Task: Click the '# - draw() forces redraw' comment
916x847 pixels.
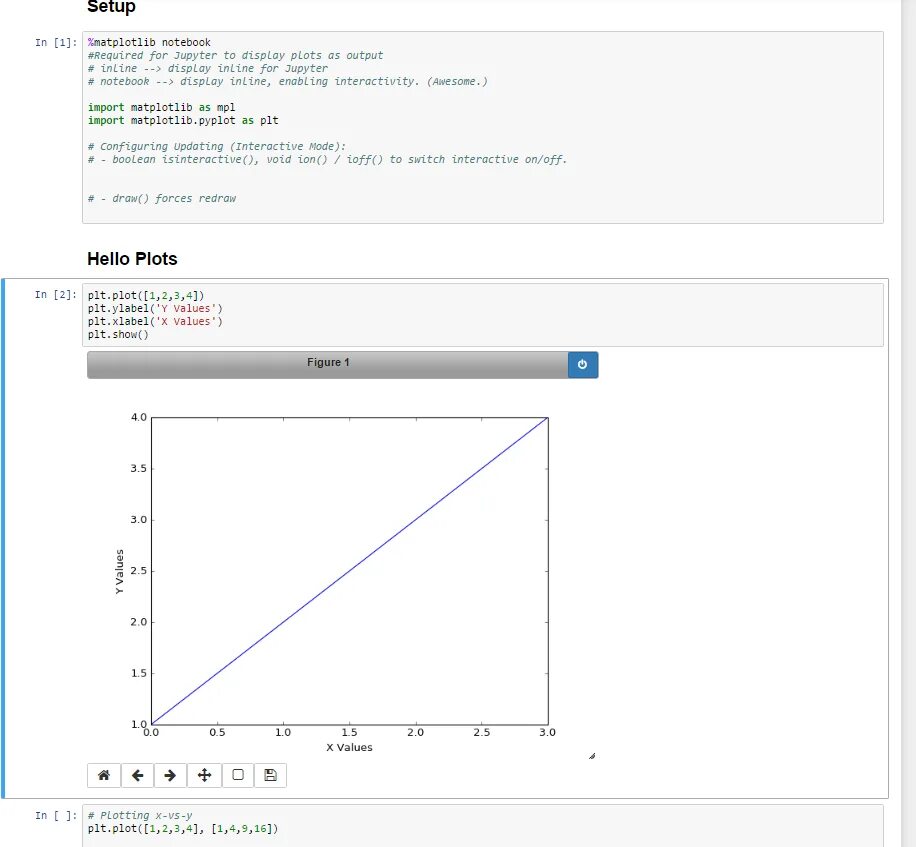Action: click(162, 199)
